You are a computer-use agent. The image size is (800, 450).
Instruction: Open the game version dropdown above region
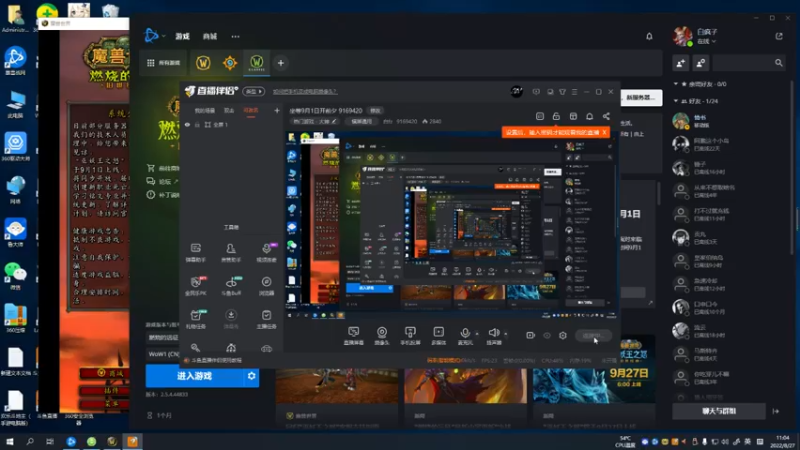[163, 337]
